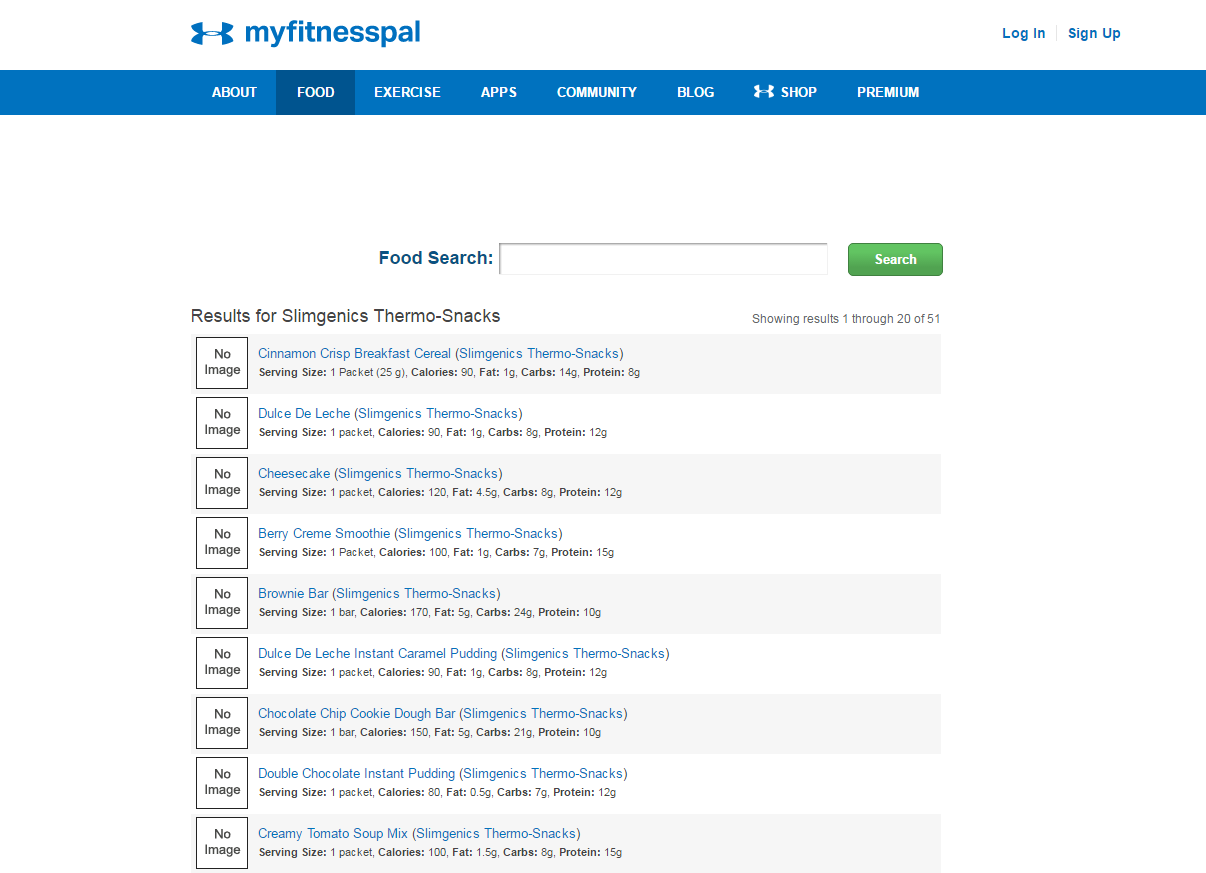The width and height of the screenshot is (1206, 873).
Task: Open the Brownie Bar result link
Action: pos(379,593)
